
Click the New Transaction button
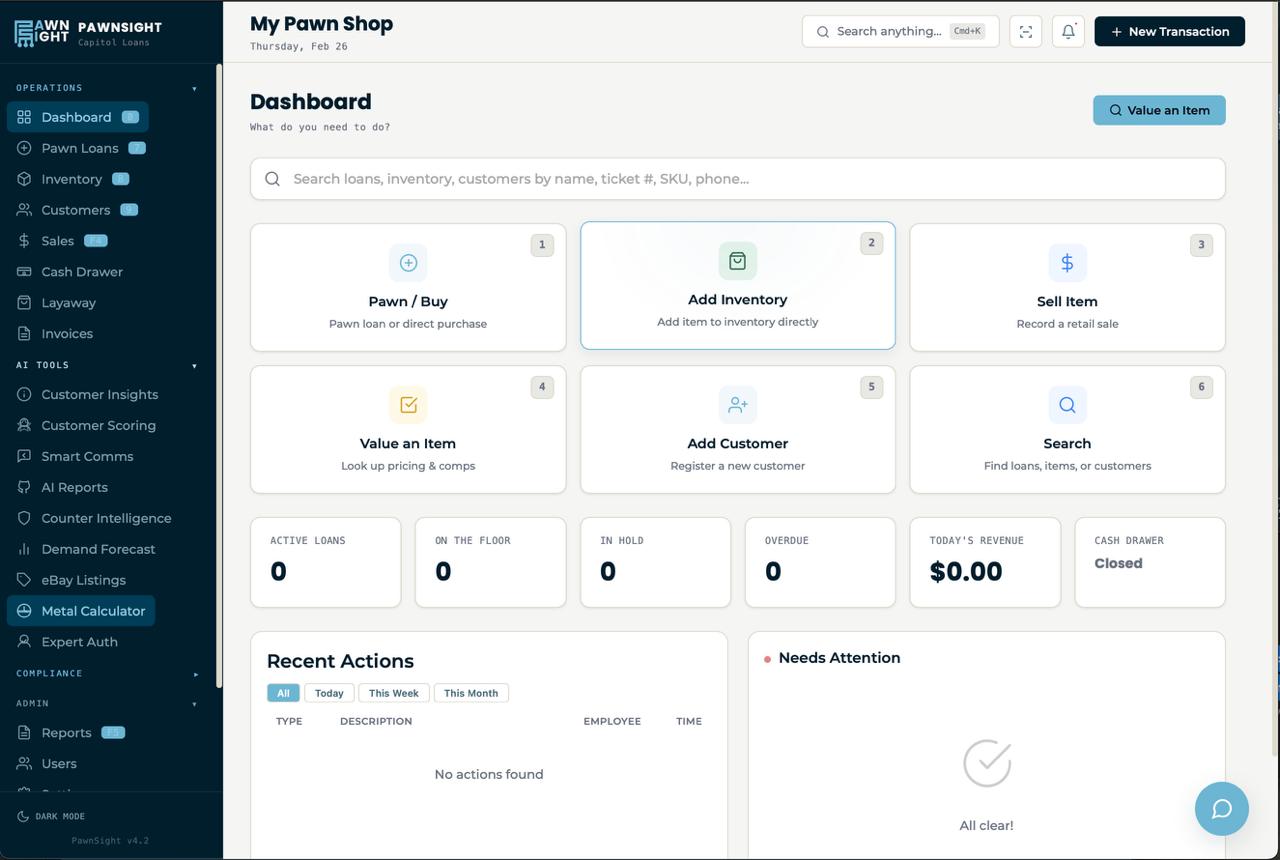[x=1169, y=31]
